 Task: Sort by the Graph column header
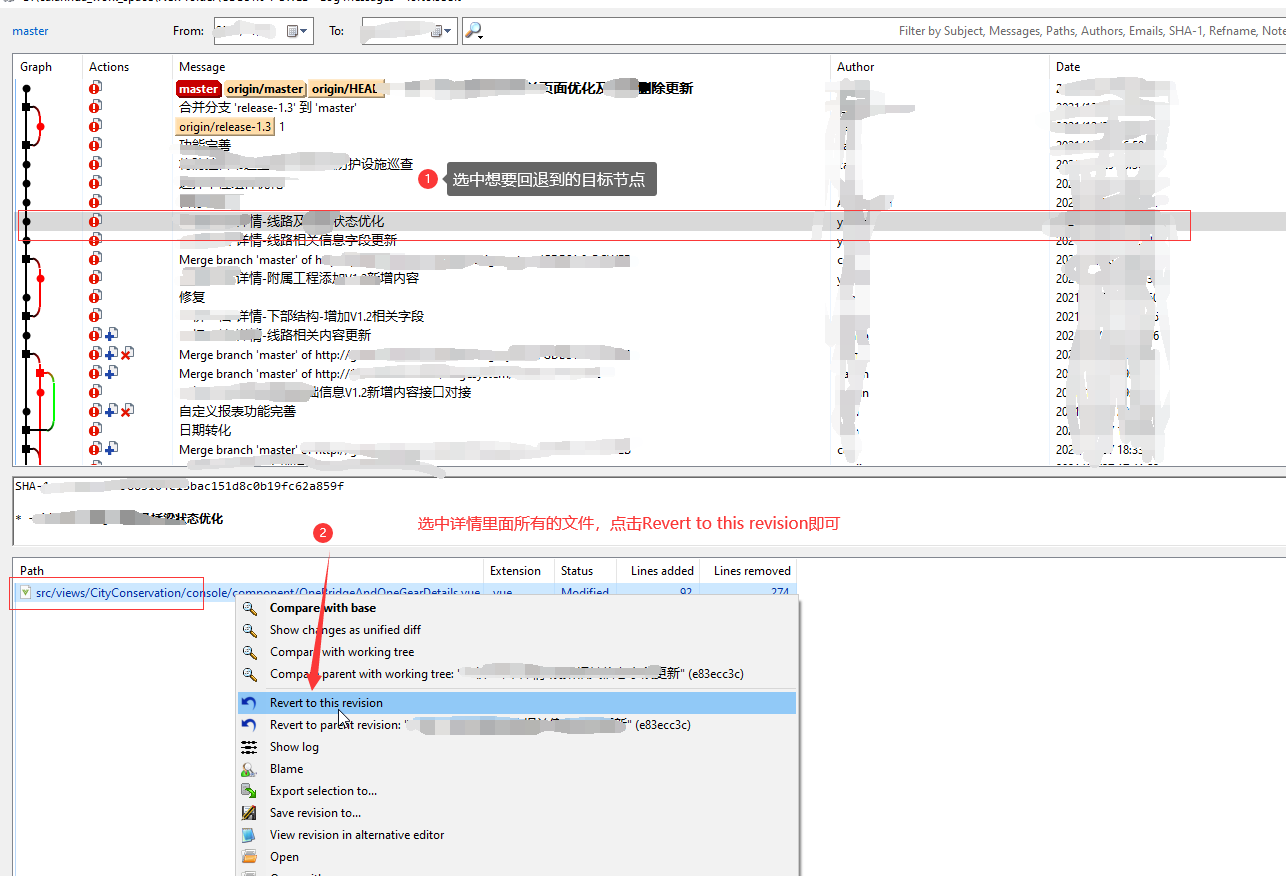click(x=36, y=67)
